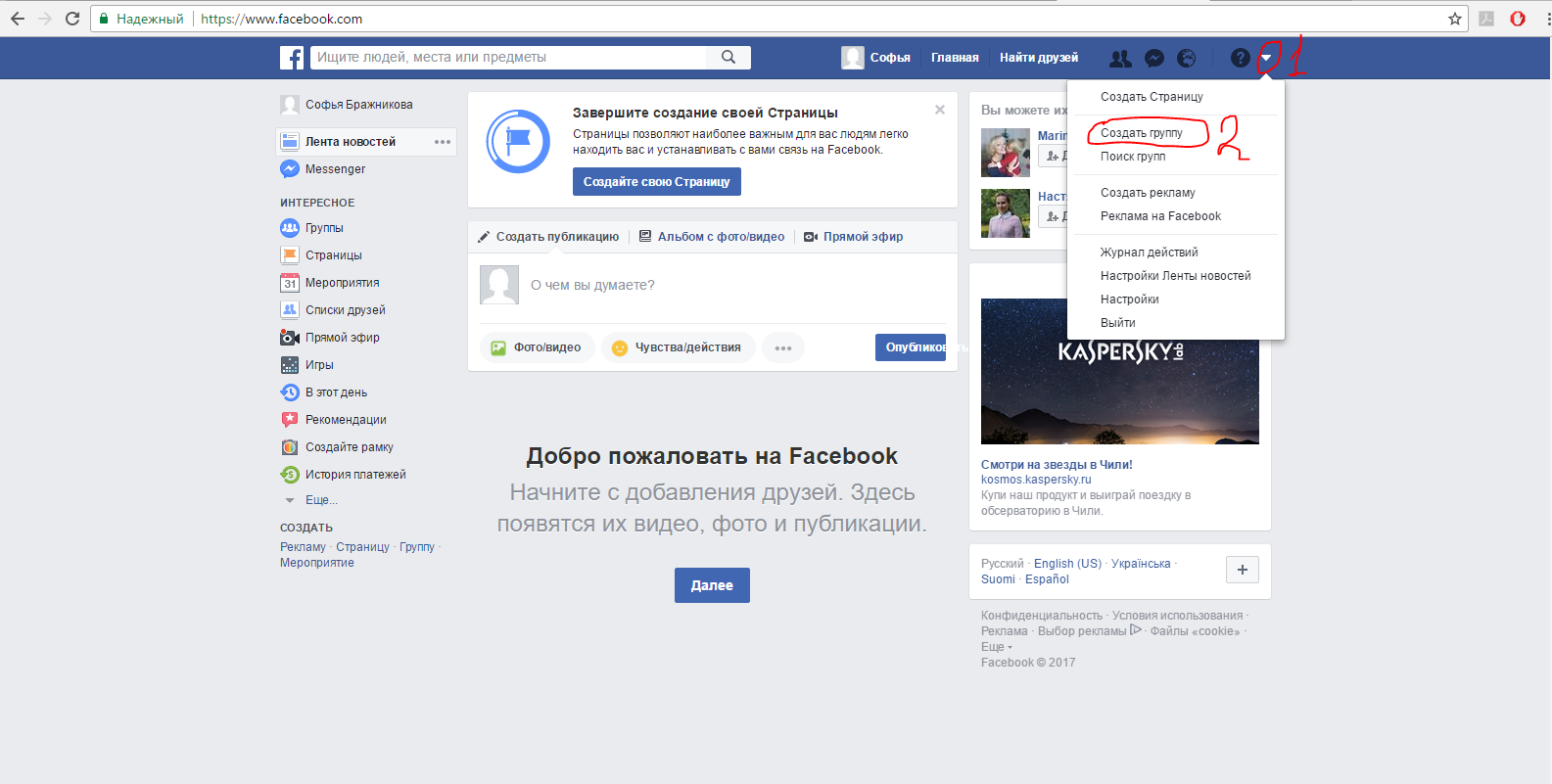Screen dimensions: 1552x784
Task: Expand the footer Еще dropdown
Action: (x=996, y=647)
